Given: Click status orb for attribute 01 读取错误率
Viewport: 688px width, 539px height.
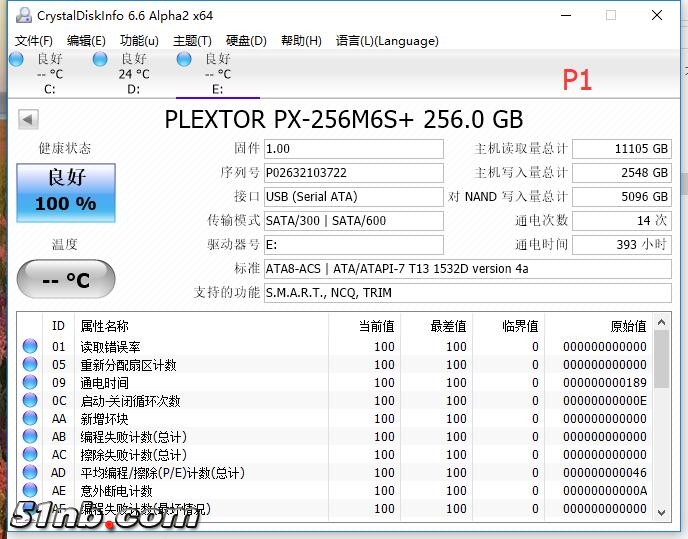Looking at the screenshot, I should 30,347.
